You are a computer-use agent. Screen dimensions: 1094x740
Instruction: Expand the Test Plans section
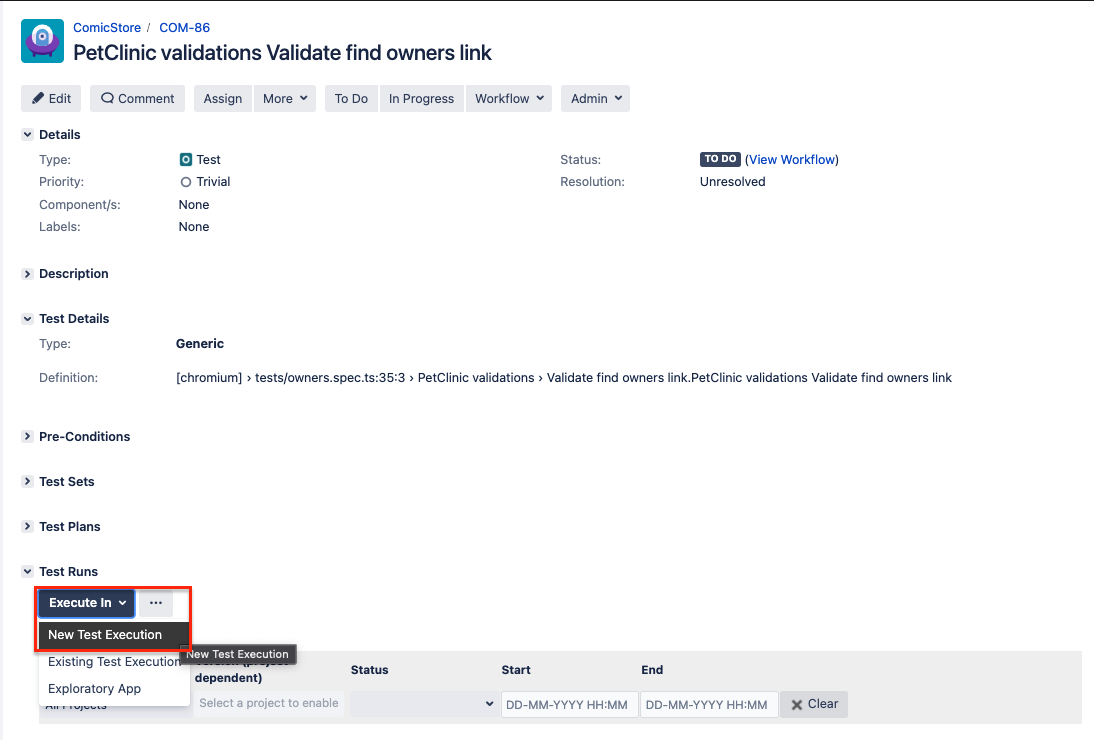27,527
